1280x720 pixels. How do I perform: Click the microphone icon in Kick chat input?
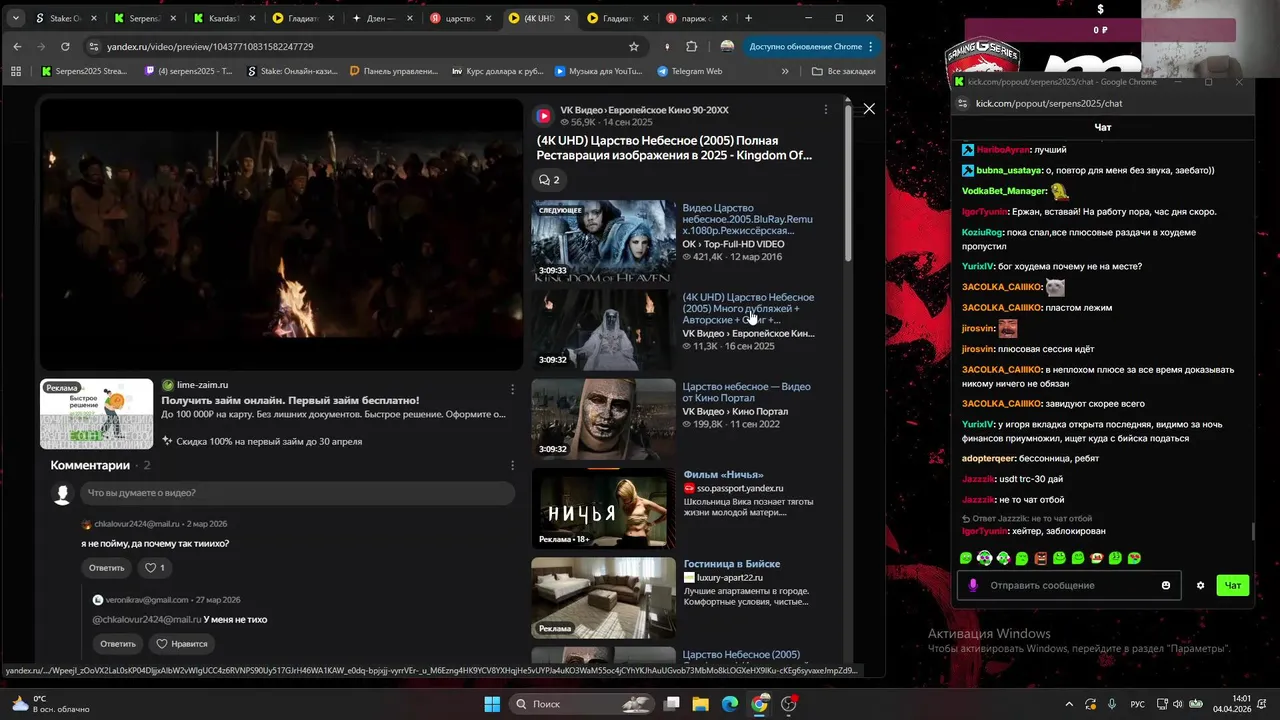coord(973,585)
